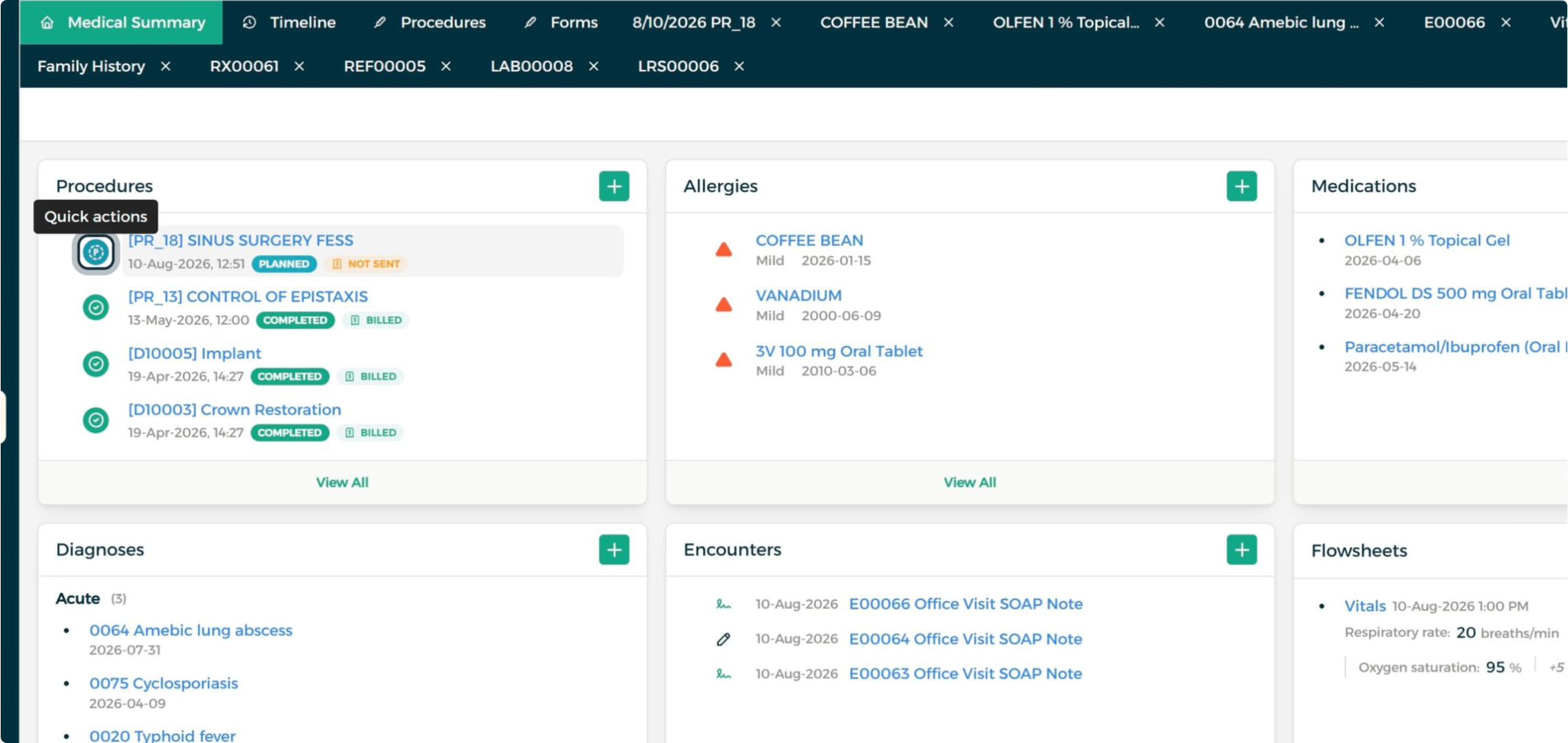Image resolution: width=1568 pixels, height=743 pixels.
Task: Open the Timeline tab
Action: (x=289, y=23)
